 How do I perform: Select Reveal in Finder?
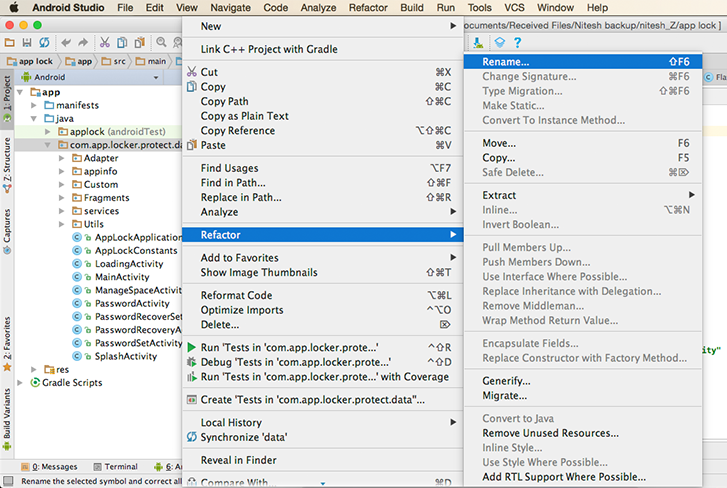coord(323,460)
